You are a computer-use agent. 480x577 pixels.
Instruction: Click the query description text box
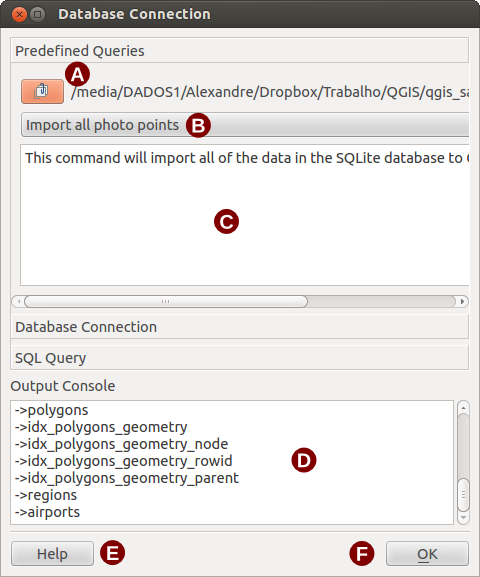[x=245, y=215]
